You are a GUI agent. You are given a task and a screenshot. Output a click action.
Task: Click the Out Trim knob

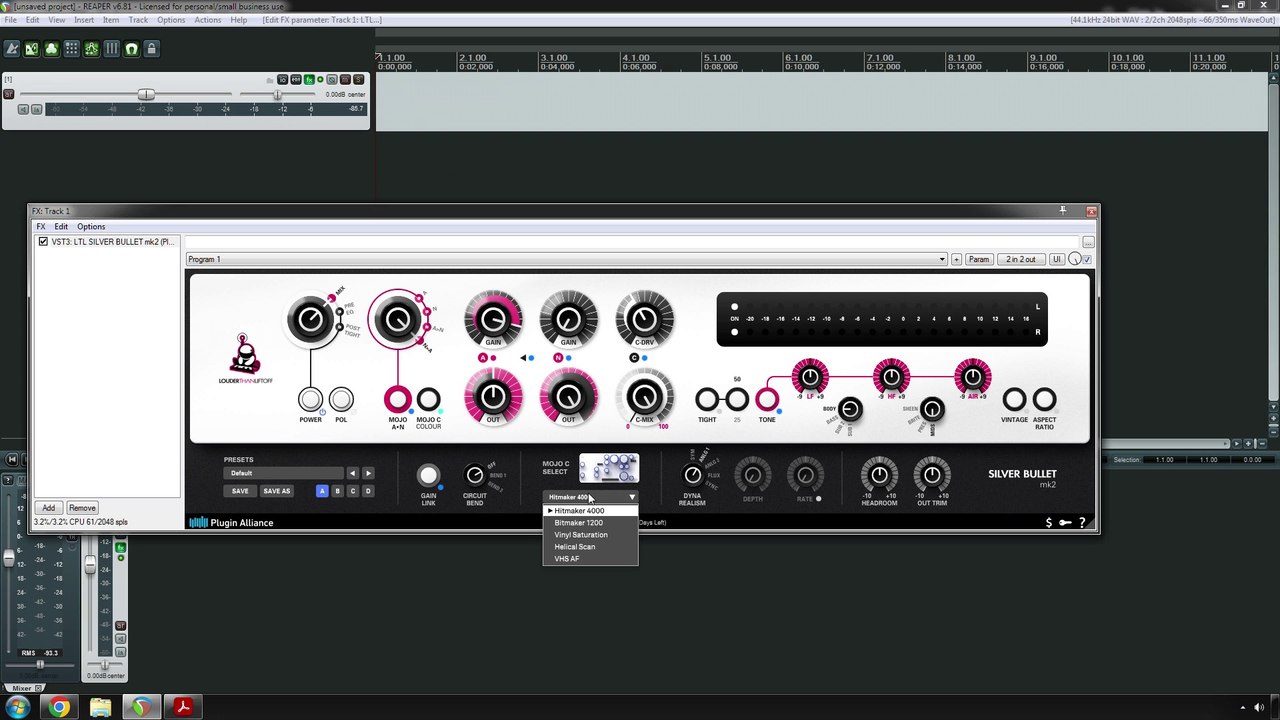931,475
